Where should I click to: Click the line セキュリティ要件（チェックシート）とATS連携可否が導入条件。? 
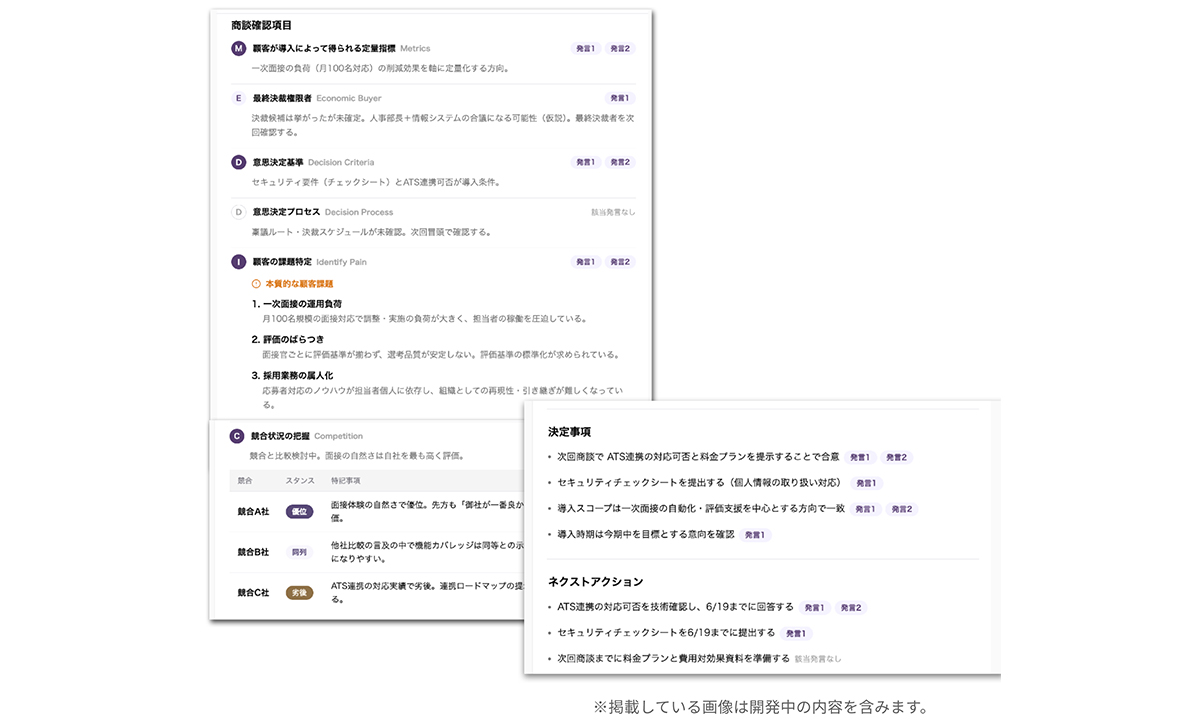coord(376,182)
